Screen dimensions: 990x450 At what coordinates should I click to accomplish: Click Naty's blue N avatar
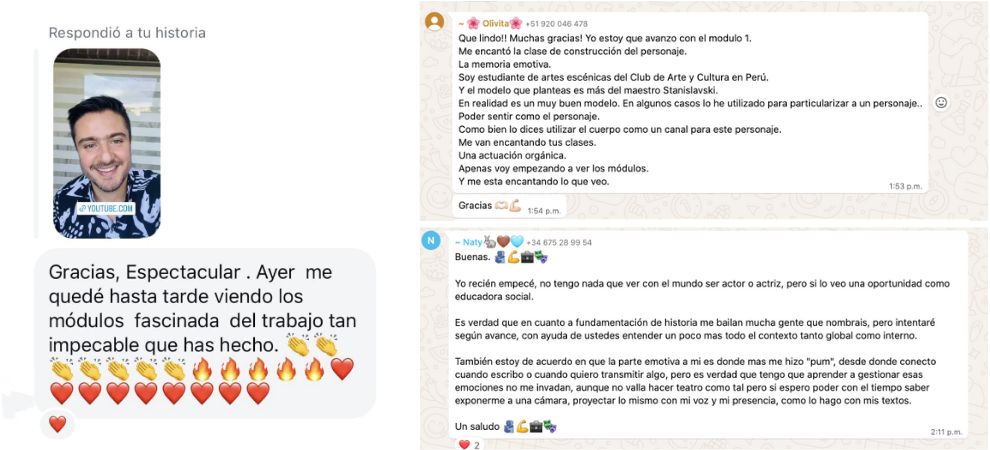(431, 241)
